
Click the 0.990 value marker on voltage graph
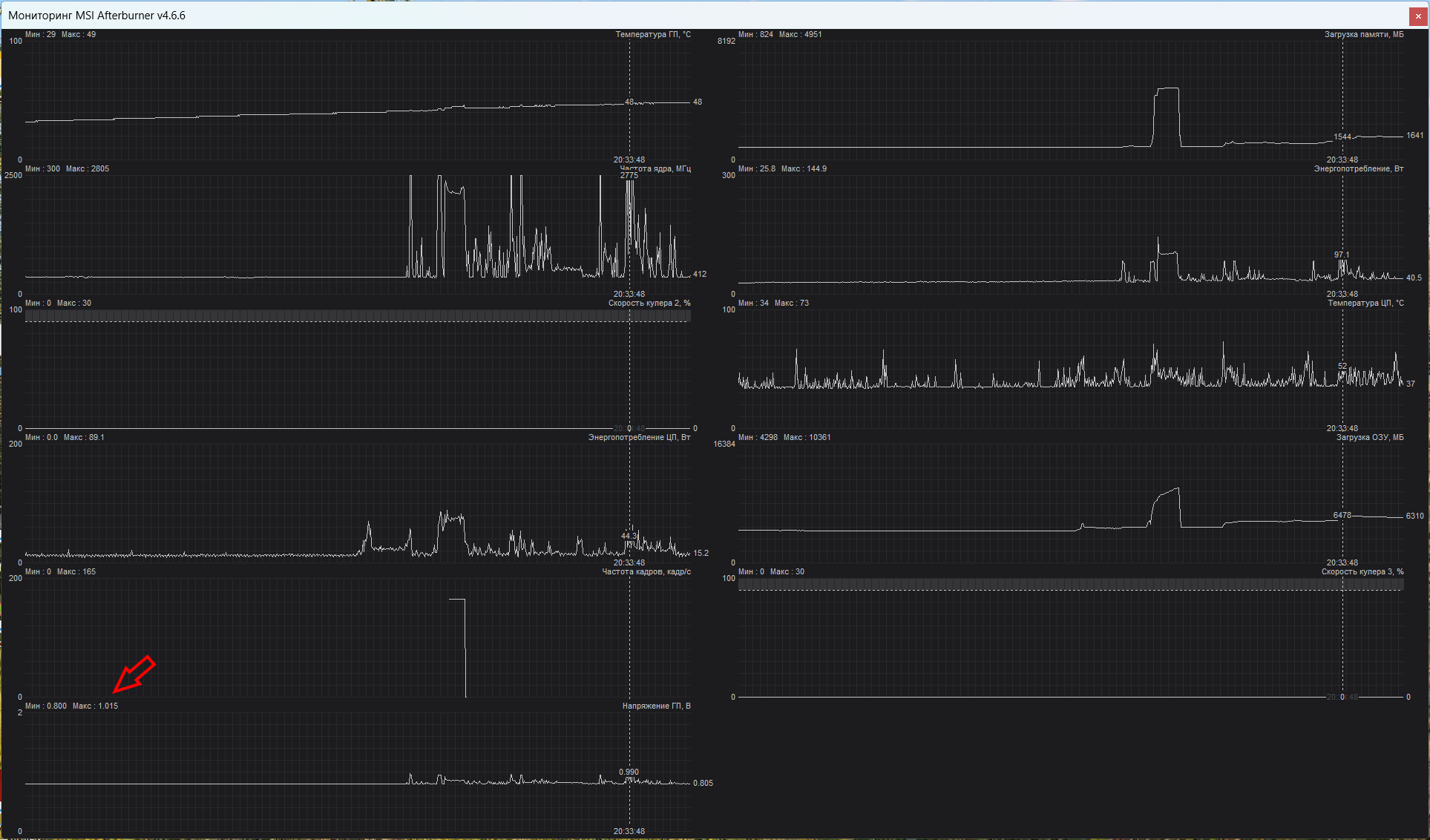click(x=629, y=772)
